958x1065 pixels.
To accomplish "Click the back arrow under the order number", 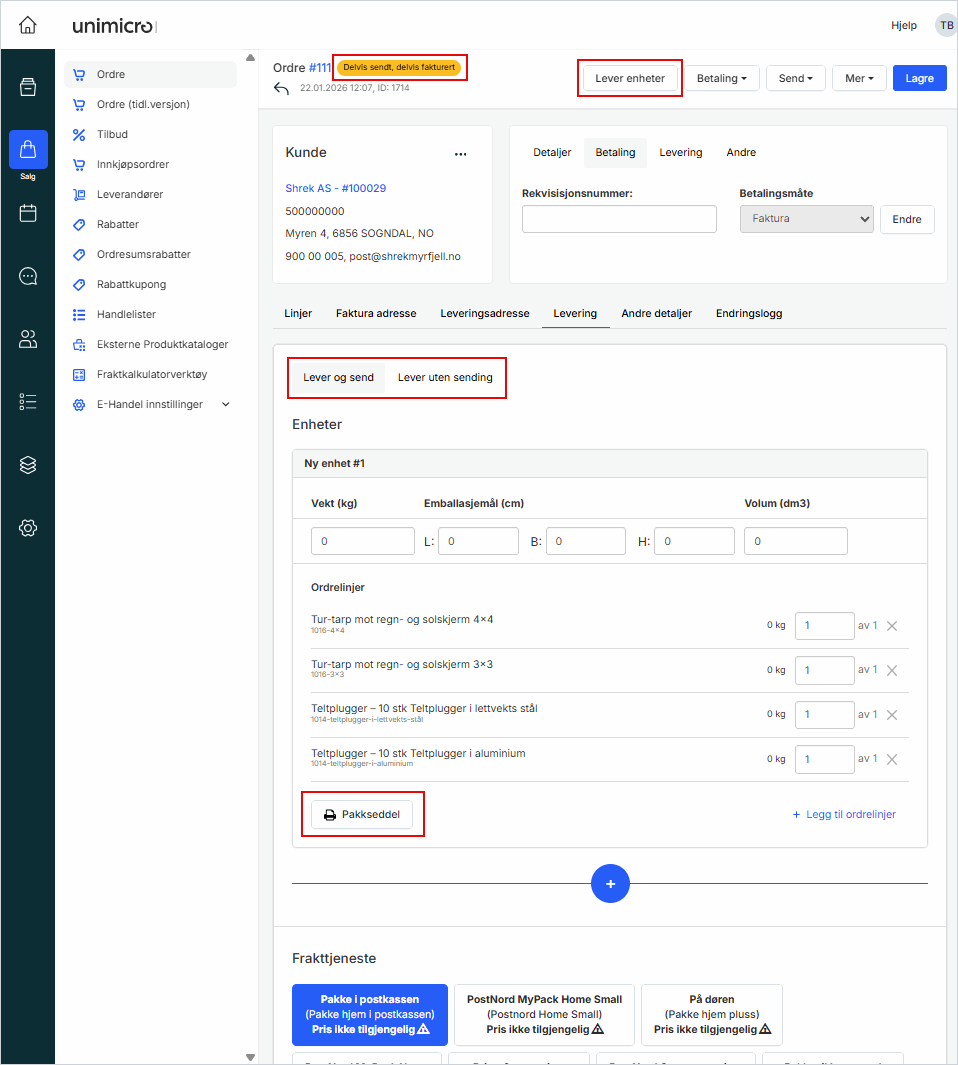I will coord(282,89).
